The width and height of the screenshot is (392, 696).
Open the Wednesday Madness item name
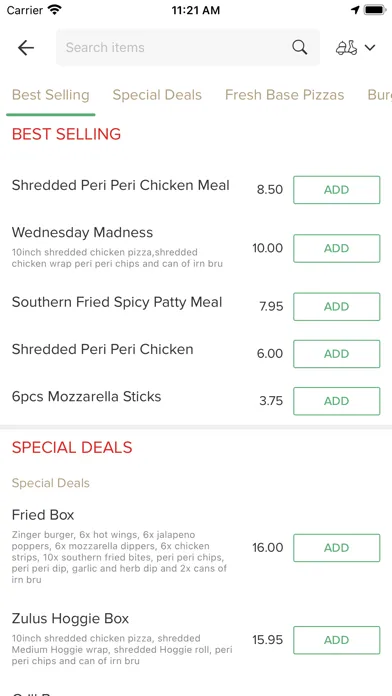click(82, 233)
